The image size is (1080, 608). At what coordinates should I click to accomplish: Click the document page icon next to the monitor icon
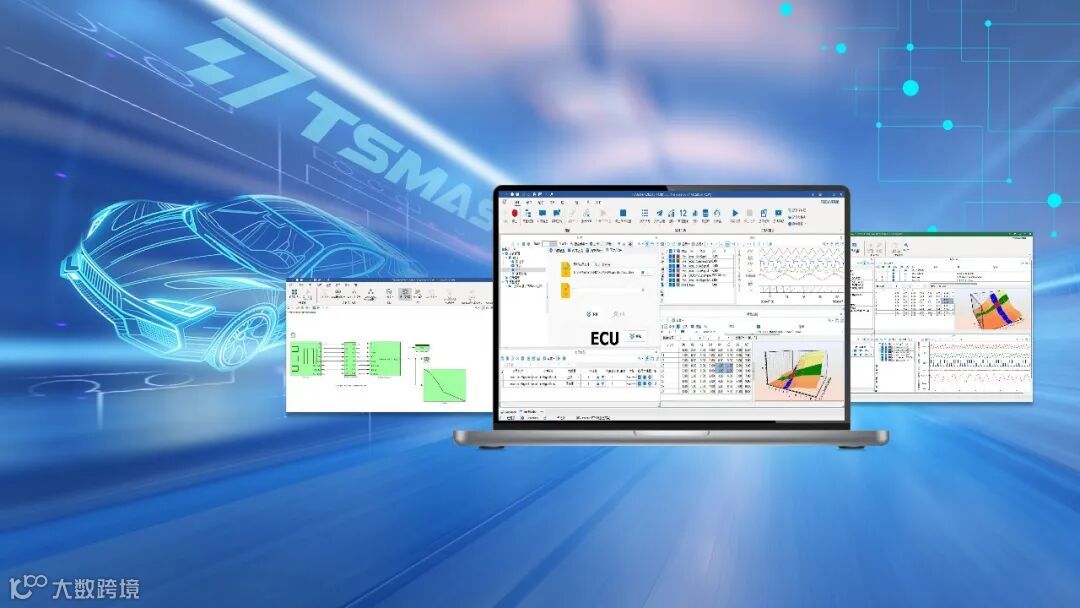763,213
